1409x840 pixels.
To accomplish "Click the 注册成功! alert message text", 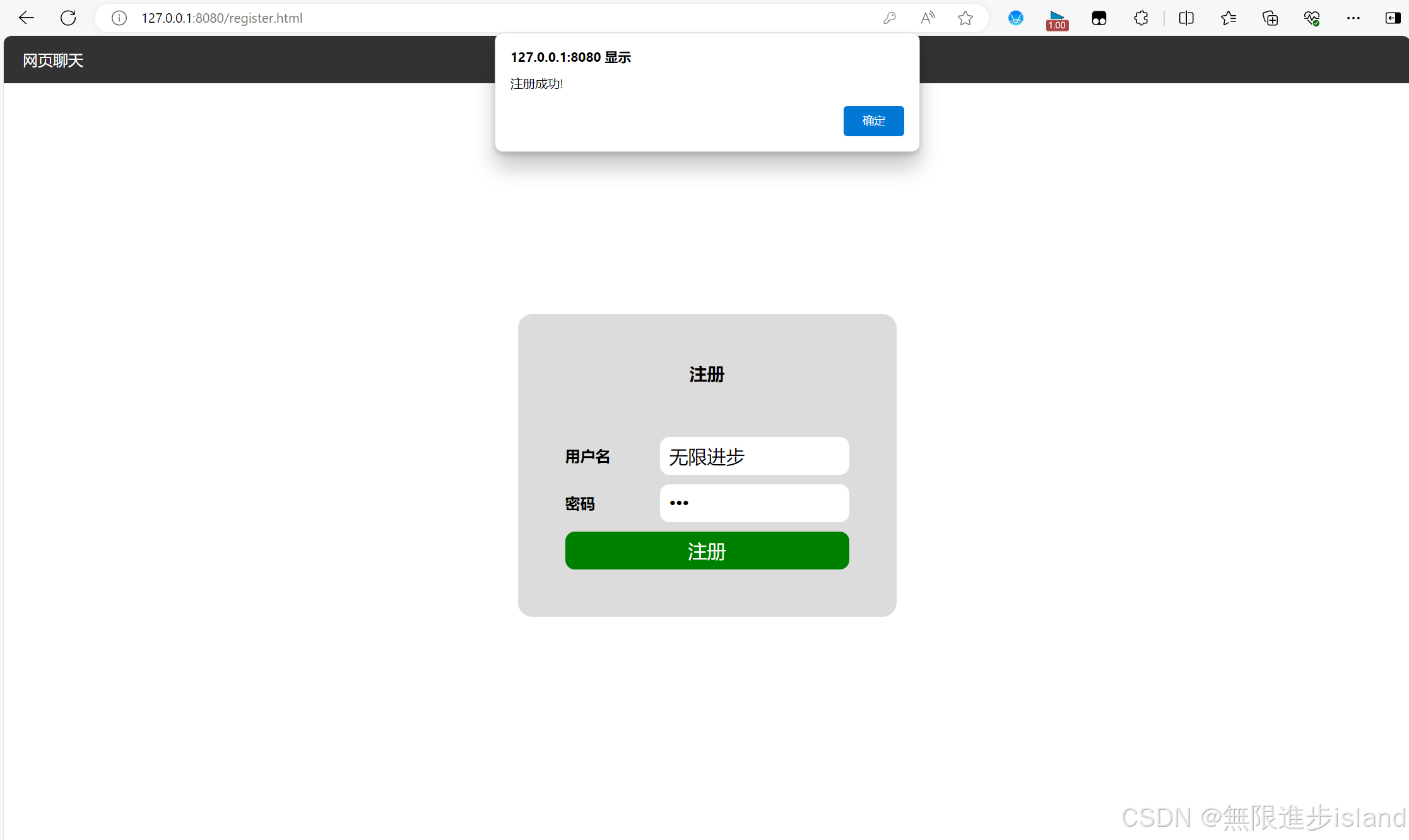I will [536, 84].
